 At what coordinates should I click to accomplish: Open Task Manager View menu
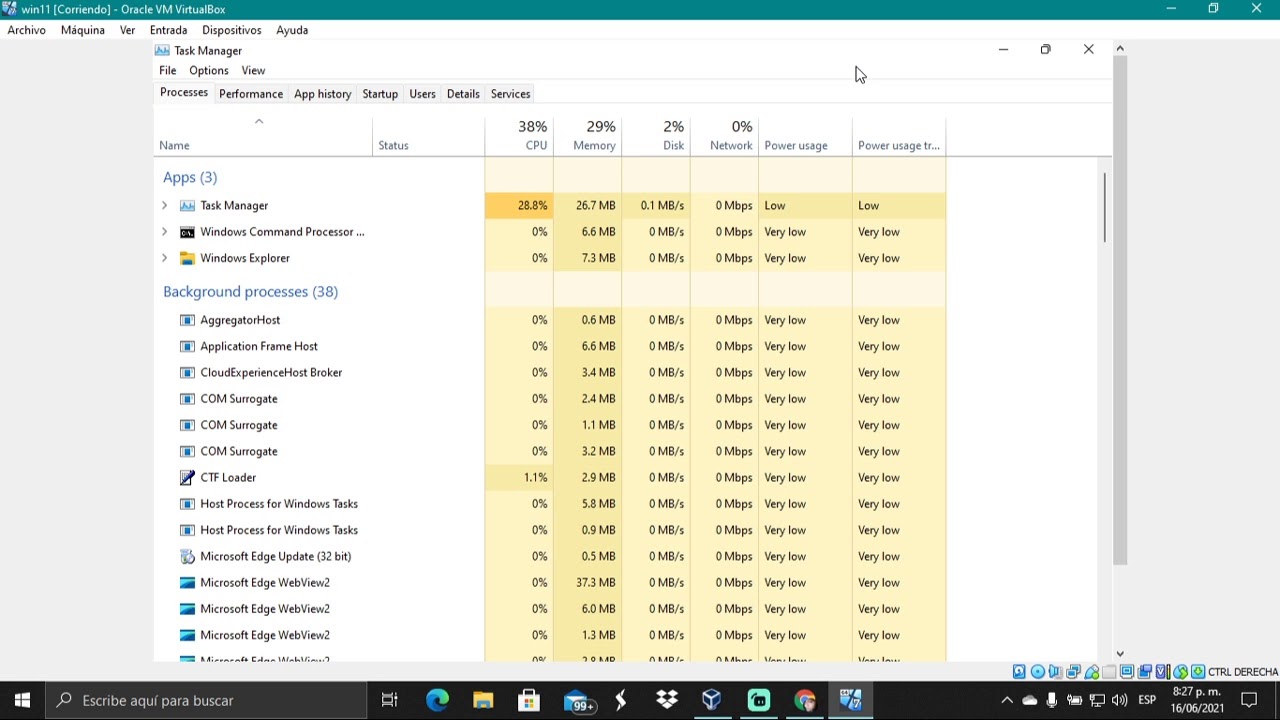[253, 70]
